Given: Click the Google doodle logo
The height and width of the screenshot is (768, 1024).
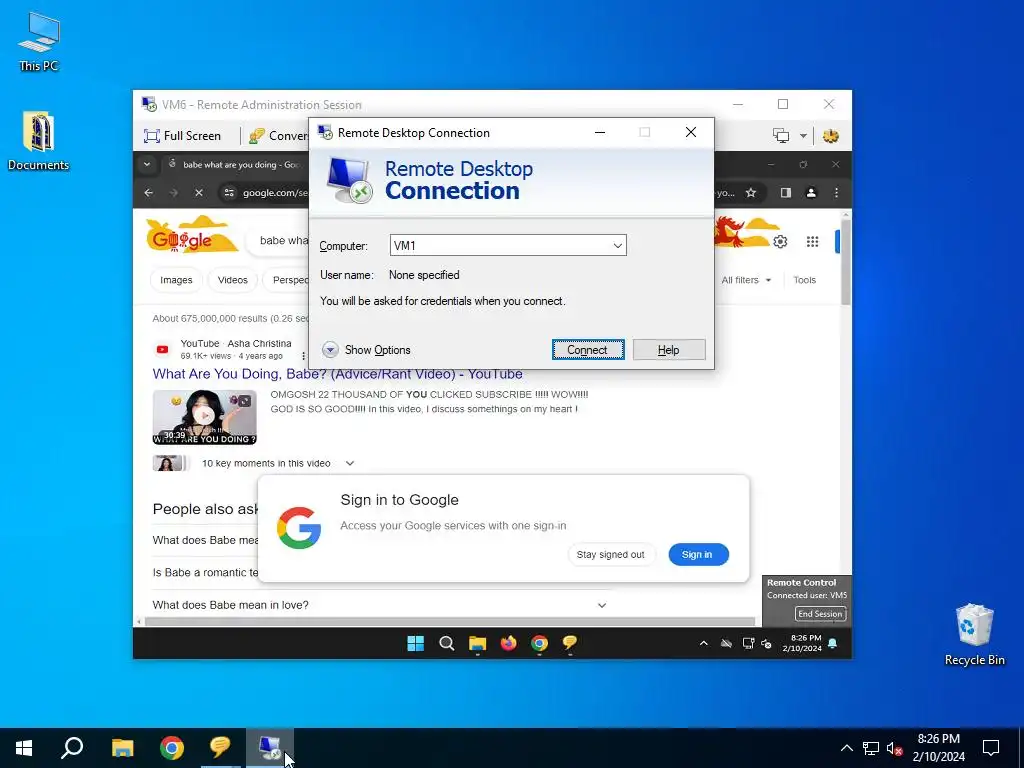Looking at the screenshot, I should (x=191, y=236).
